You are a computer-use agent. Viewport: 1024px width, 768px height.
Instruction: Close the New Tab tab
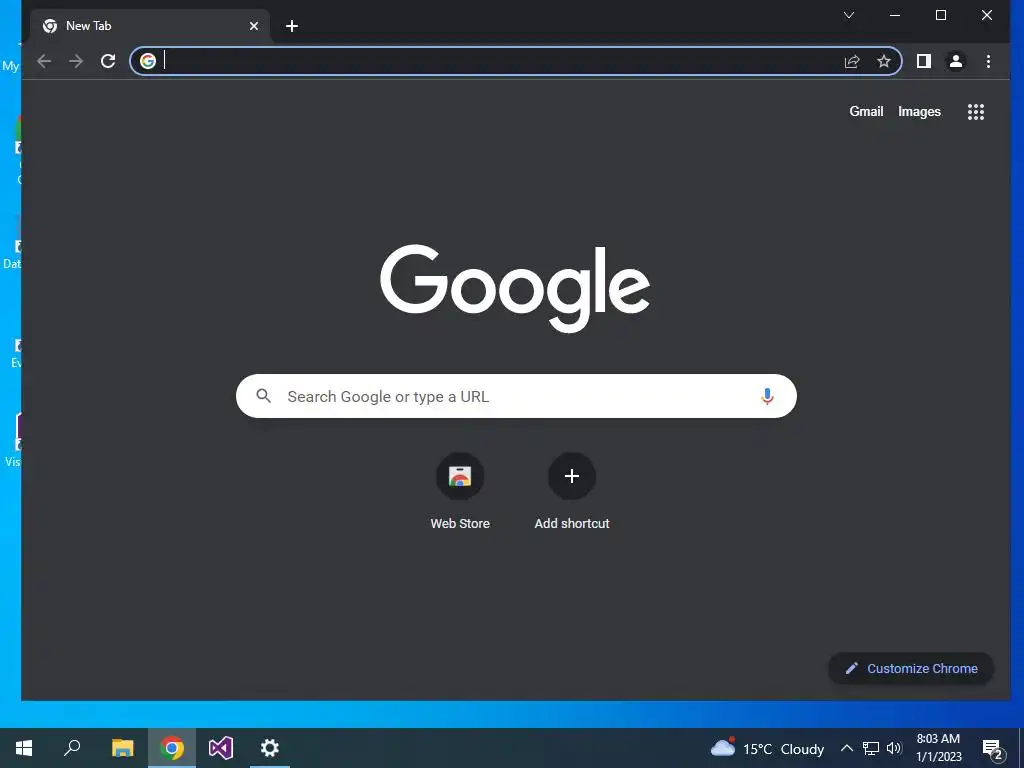(x=254, y=26)
